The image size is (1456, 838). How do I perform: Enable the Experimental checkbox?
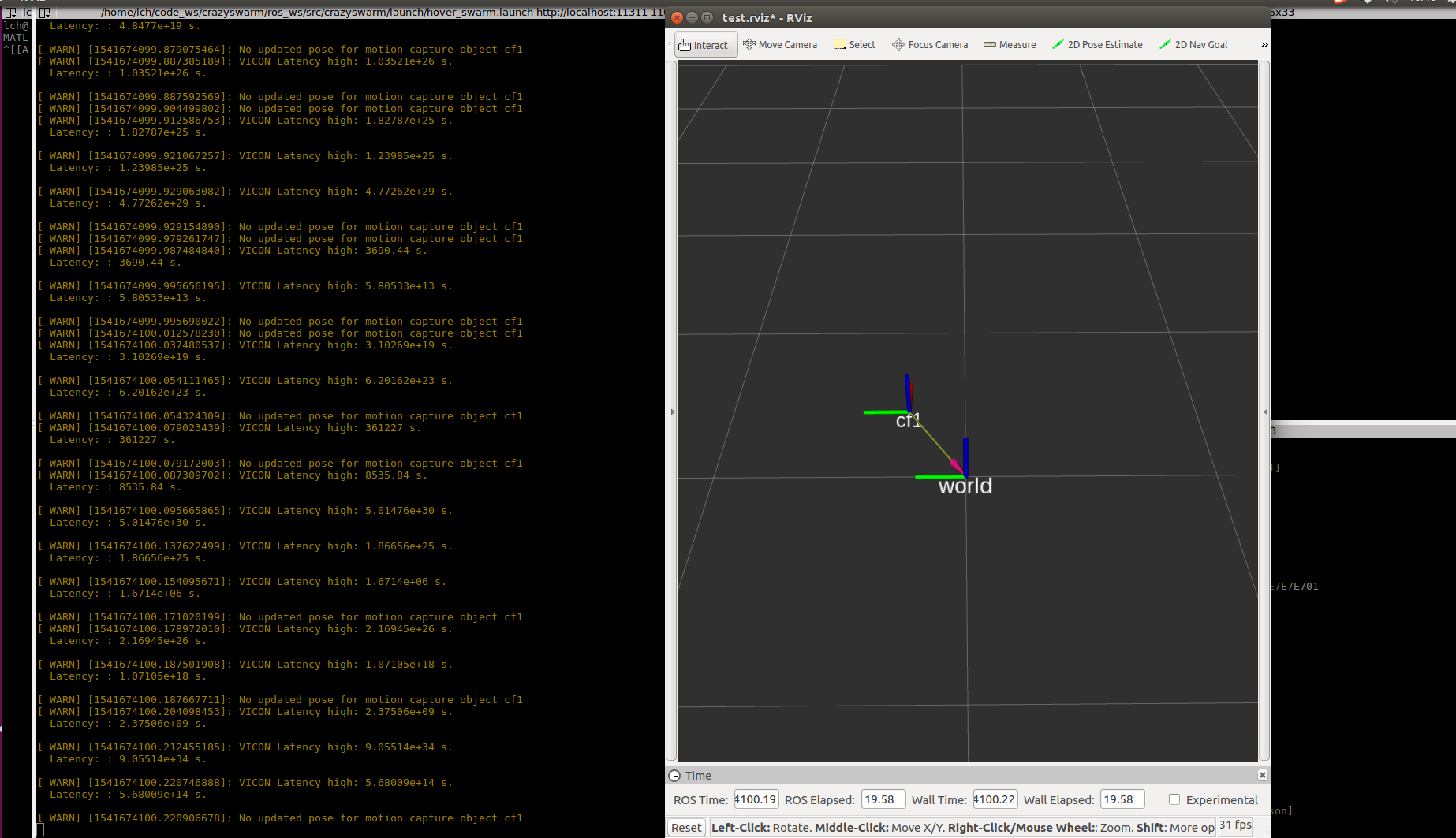[1174, 799]
